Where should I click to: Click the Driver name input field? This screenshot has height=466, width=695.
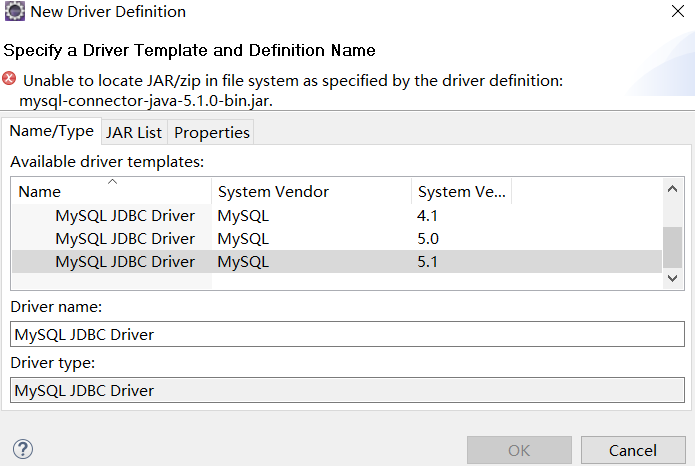point(348,334)
